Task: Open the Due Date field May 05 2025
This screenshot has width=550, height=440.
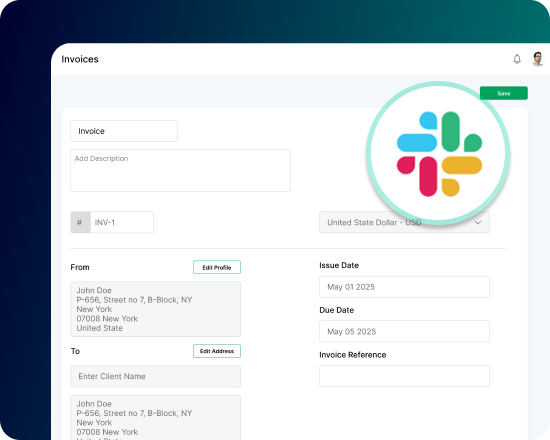Action: tap(404, 331)
